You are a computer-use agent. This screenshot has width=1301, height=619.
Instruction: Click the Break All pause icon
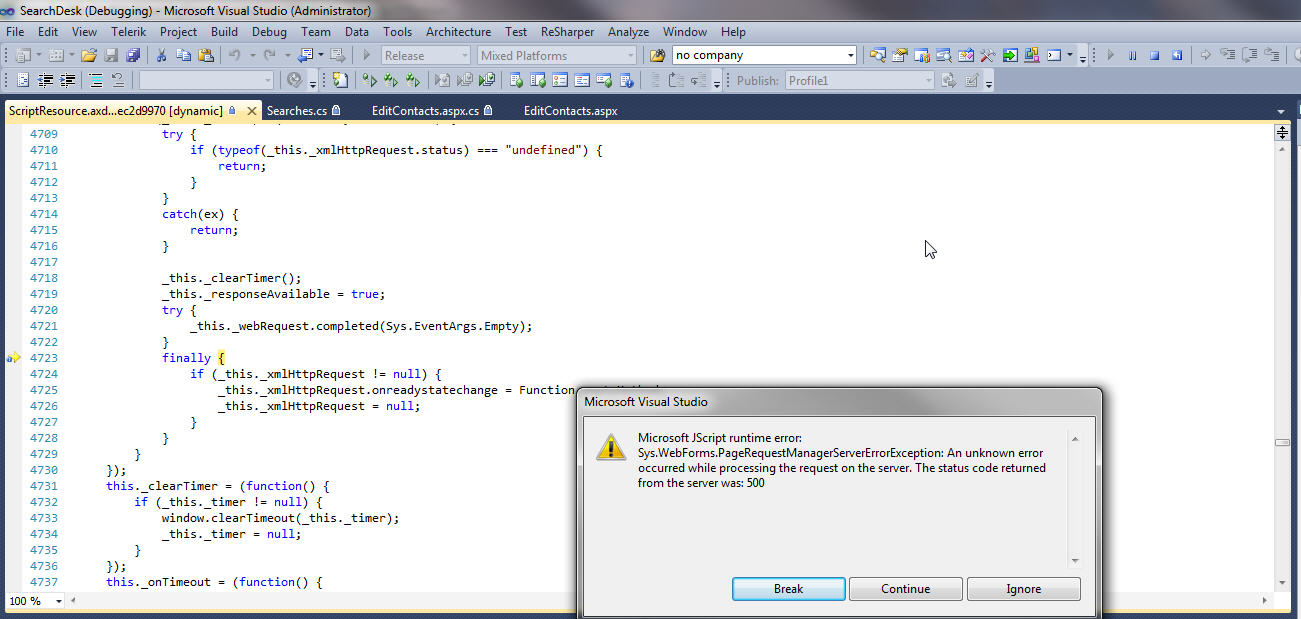[x=1132, y=56]
